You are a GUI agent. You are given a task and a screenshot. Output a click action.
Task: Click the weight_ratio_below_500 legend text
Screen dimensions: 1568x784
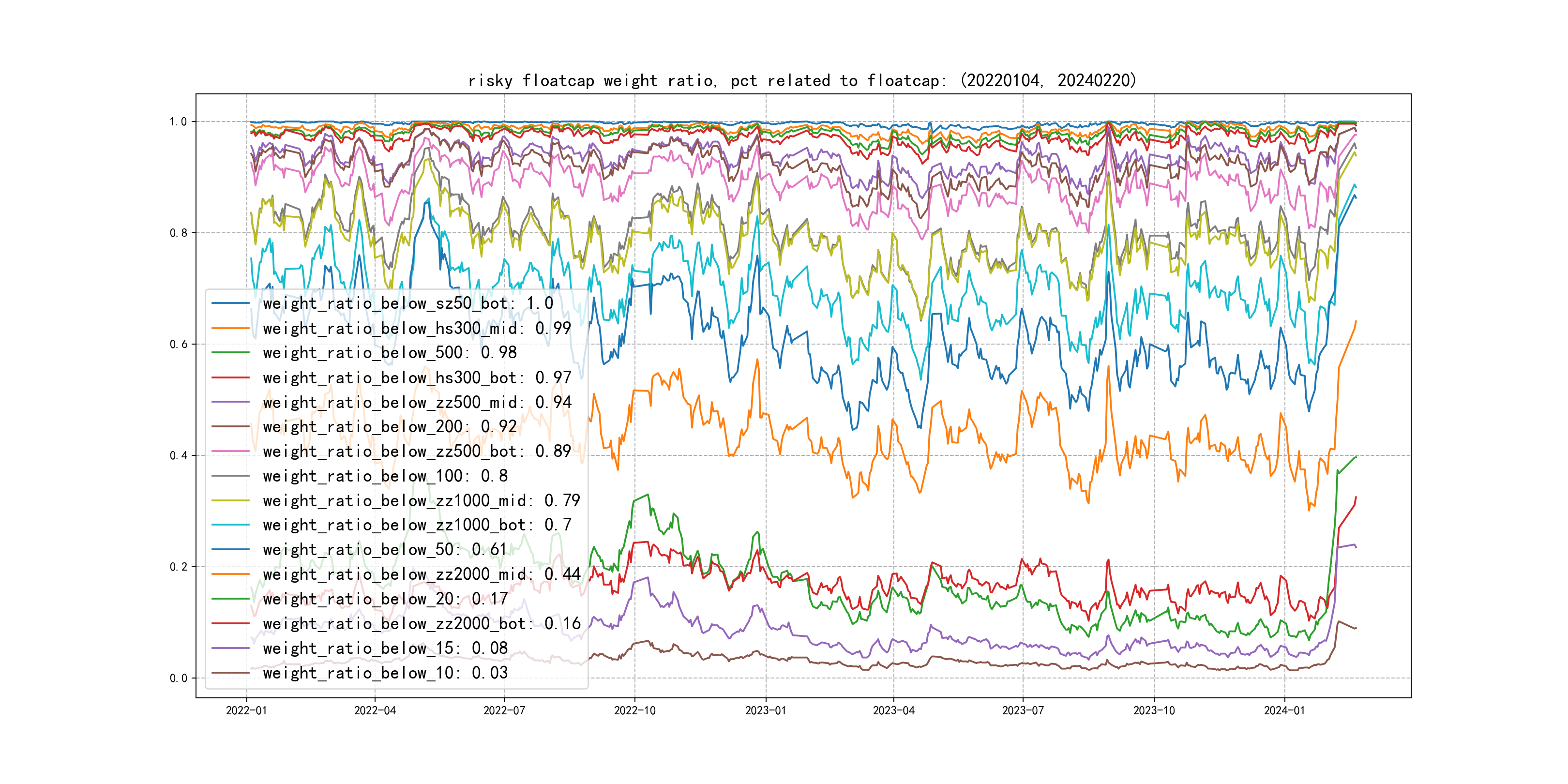click(390, 352)
